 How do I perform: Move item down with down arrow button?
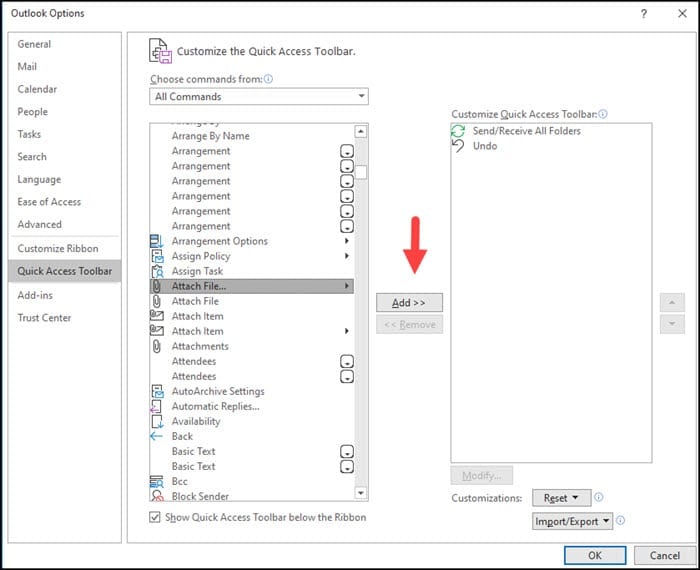pyautogui.click(x=672, y=325)
